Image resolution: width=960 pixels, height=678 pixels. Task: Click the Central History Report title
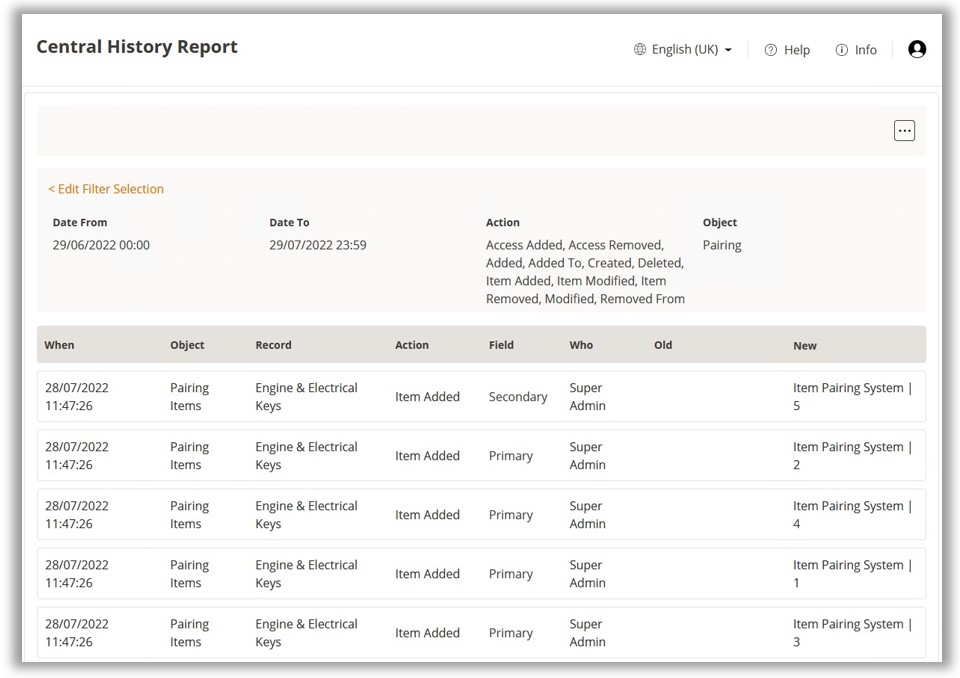point(137,47)
